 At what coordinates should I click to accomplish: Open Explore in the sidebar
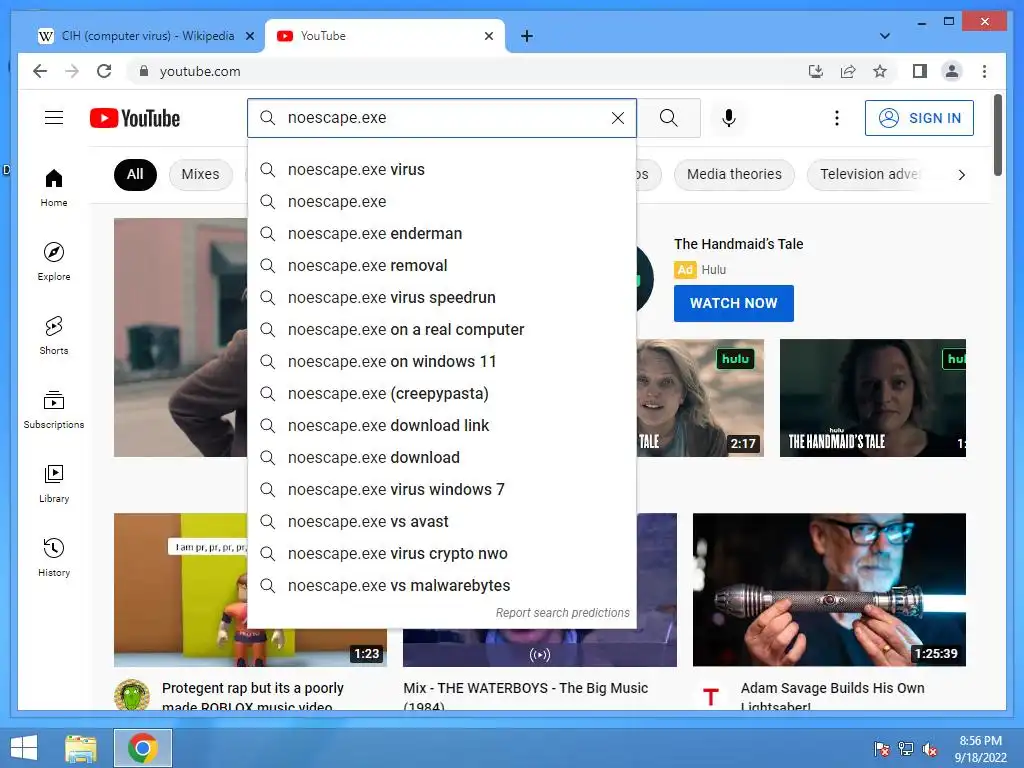coord(54,262)
